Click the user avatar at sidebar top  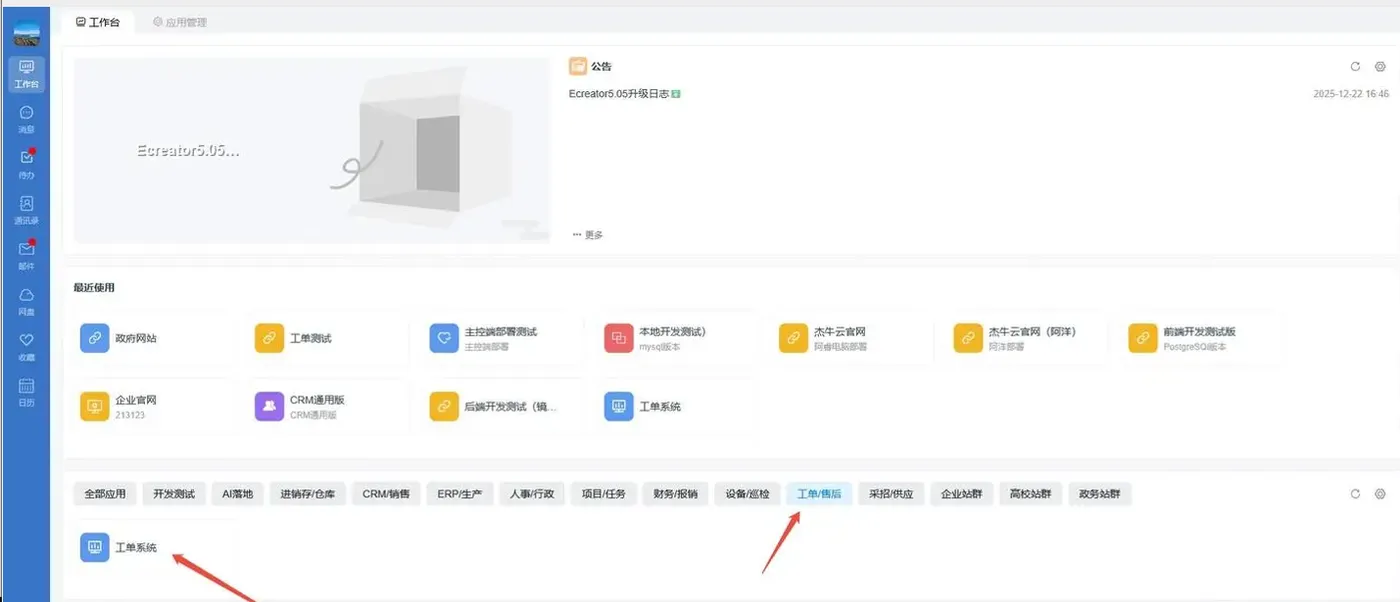click(x=26, y=33)
